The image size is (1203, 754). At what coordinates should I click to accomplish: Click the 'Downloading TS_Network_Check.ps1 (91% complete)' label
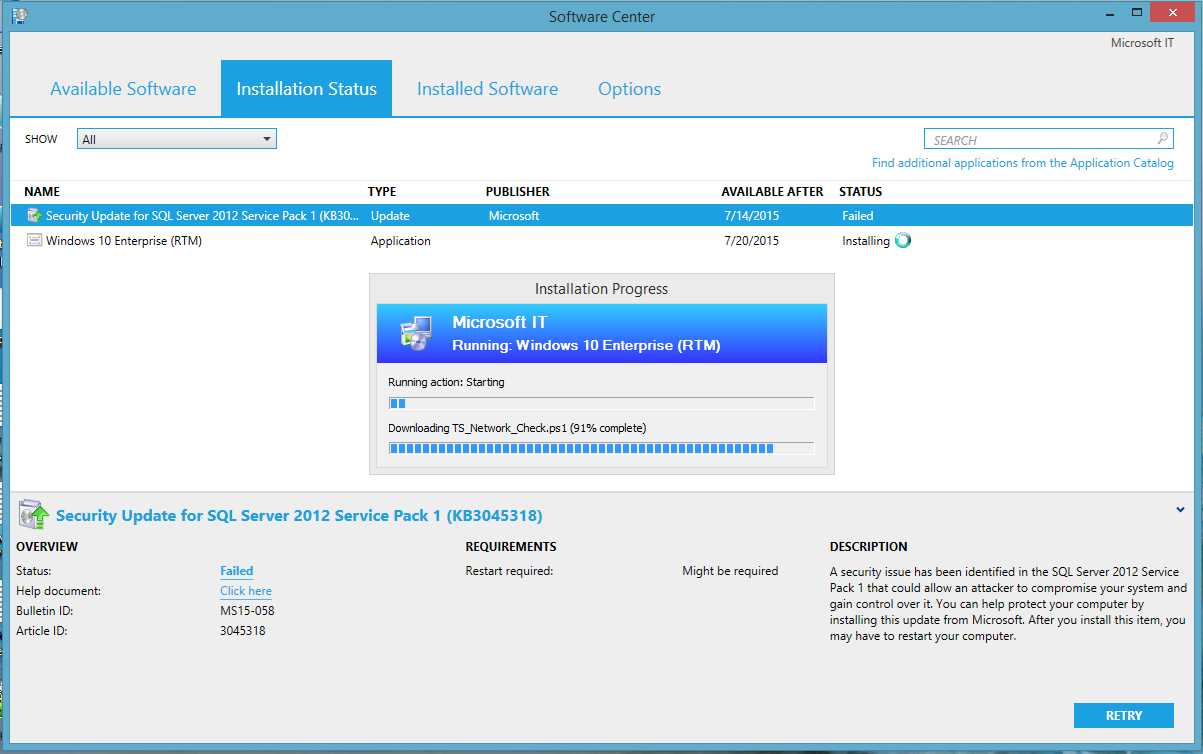point(517,428)
